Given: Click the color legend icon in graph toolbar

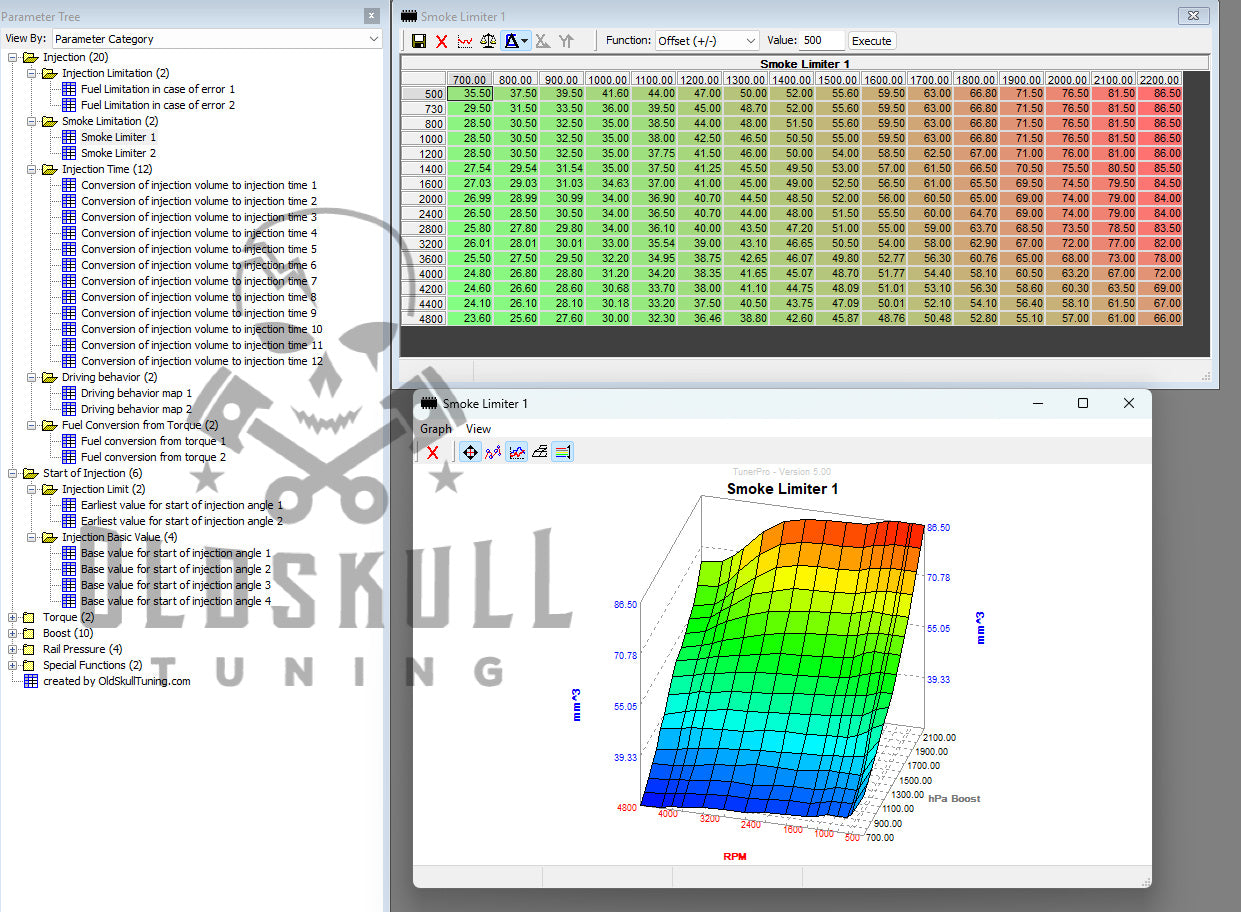Looking at the screenshot, I should pos(562,451).
